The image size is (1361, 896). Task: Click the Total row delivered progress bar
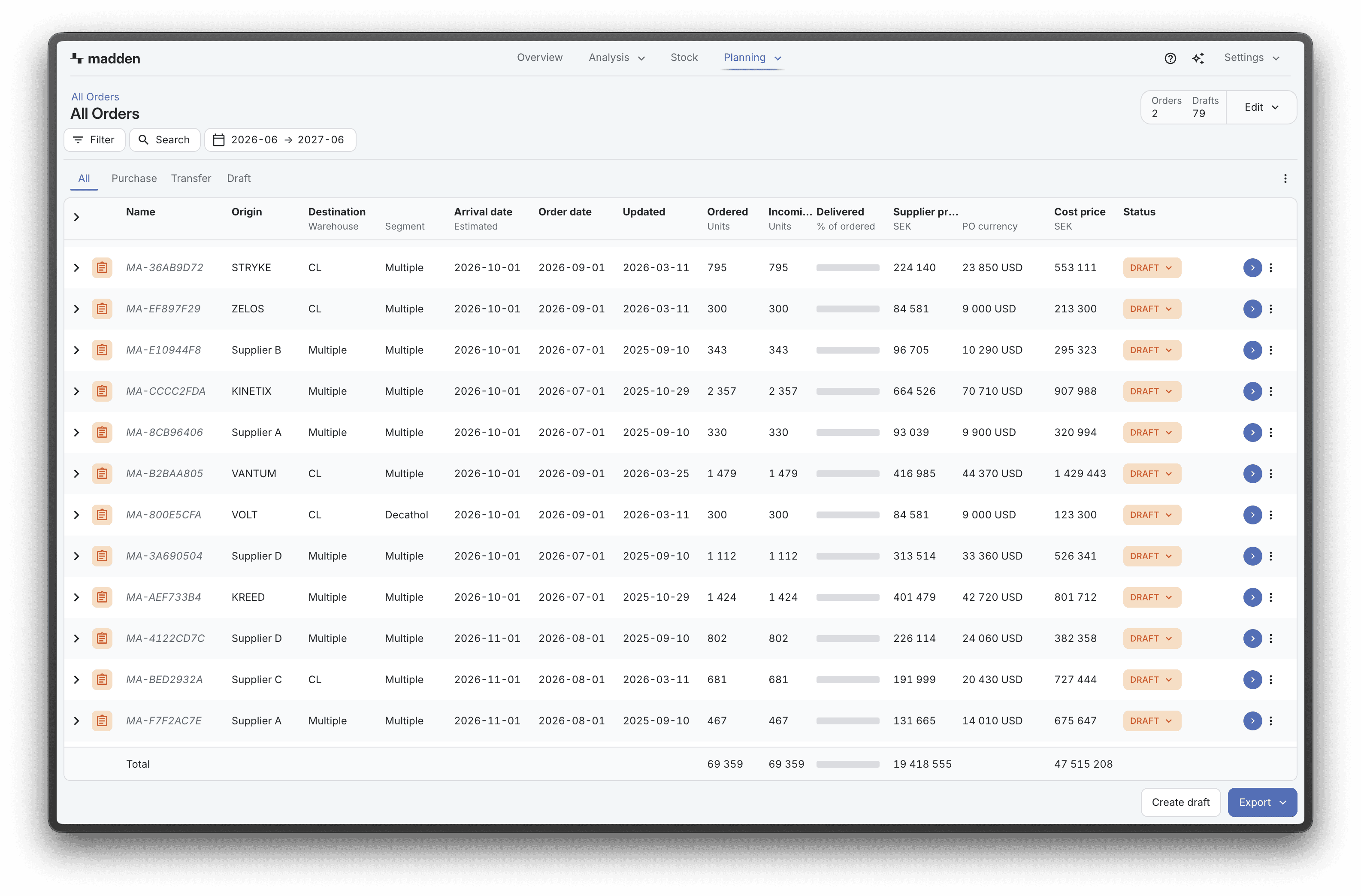[847, 764]
